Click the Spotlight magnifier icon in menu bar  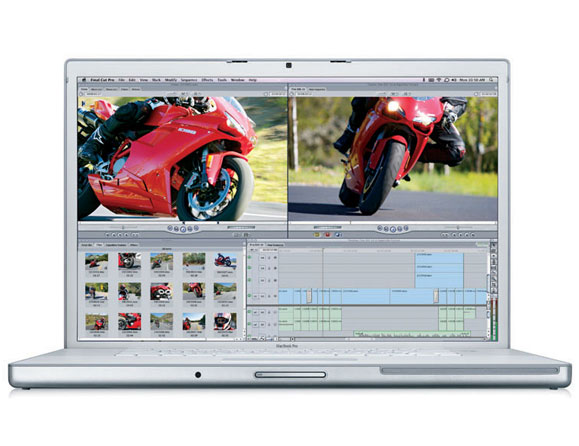coord(491,79)
